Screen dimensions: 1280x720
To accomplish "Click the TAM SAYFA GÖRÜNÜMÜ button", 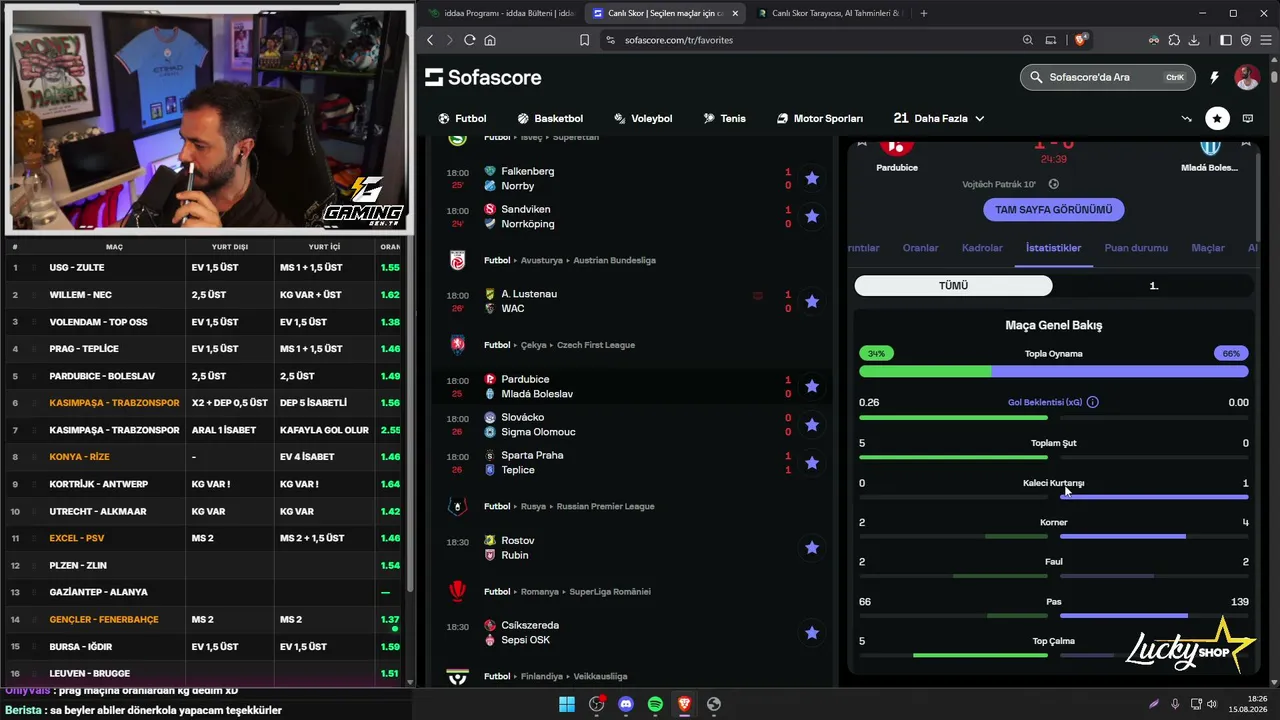I will pos(1053,210).
